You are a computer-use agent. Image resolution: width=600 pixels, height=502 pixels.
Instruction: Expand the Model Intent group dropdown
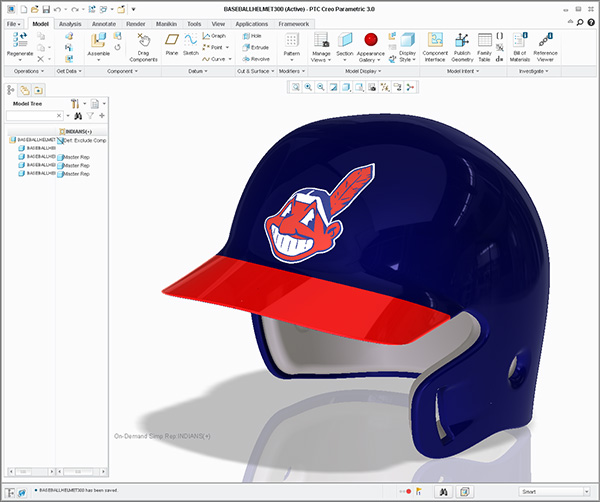(x=463, y=71)
